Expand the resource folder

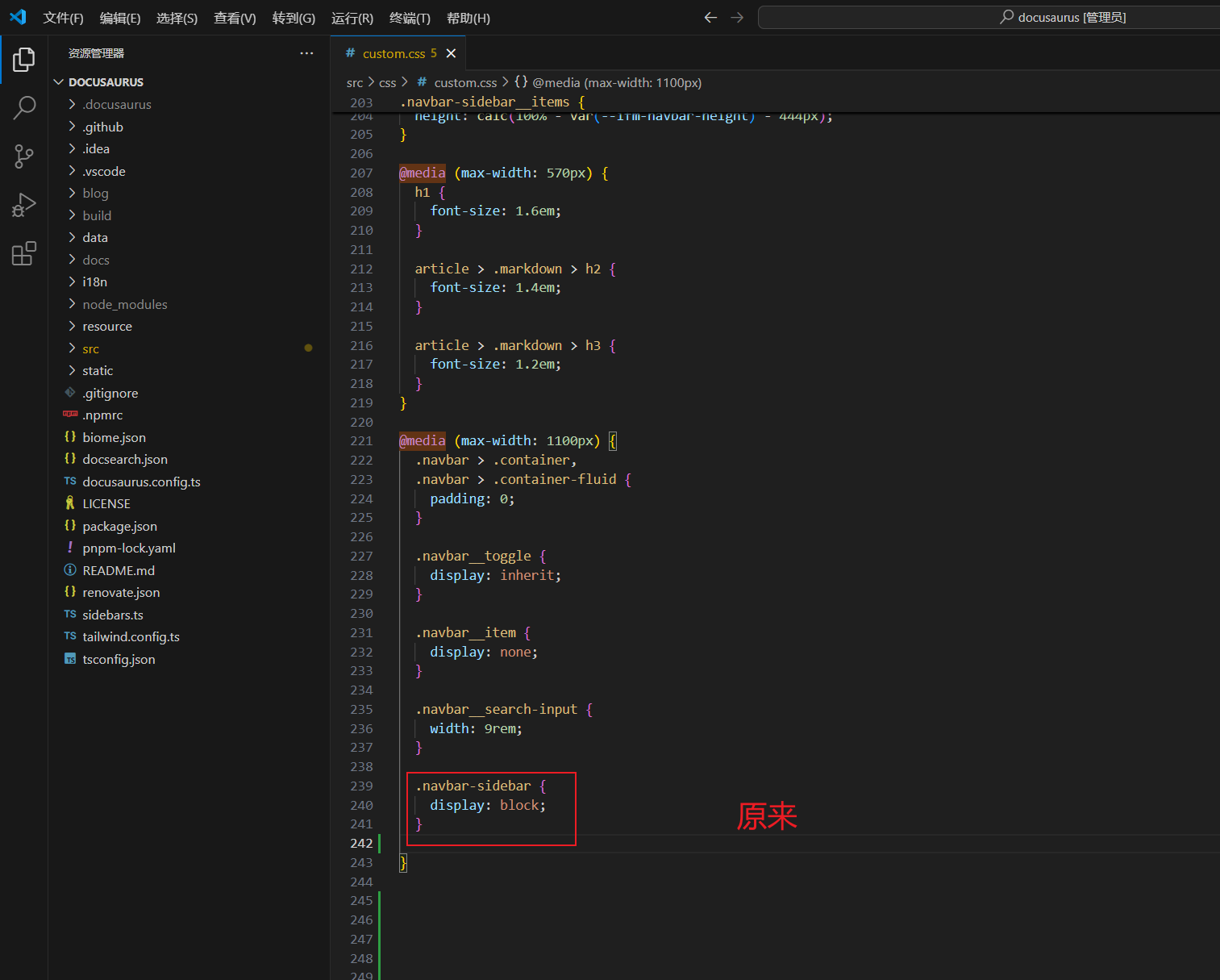[189, 326]
